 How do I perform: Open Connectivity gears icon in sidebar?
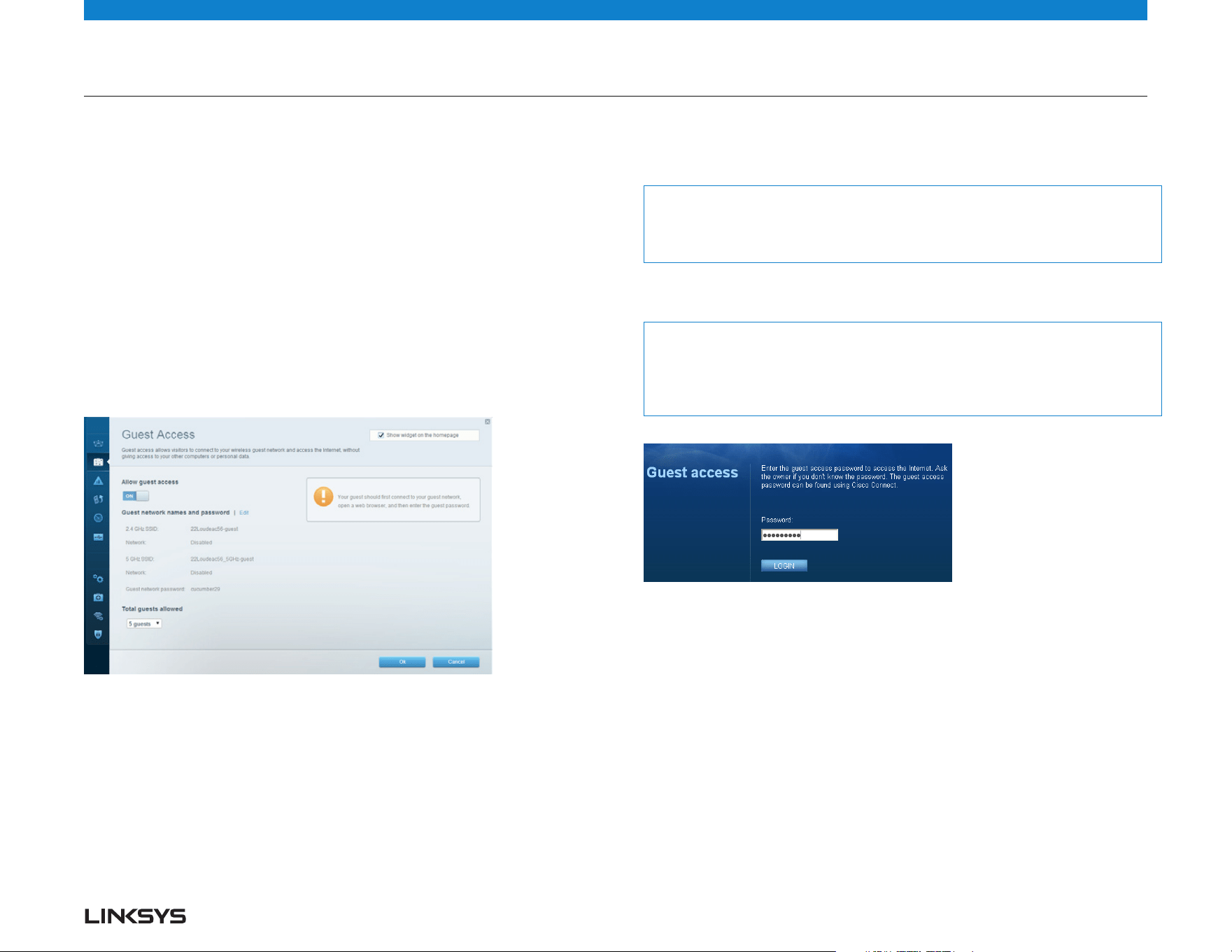[x=98, y=578]
